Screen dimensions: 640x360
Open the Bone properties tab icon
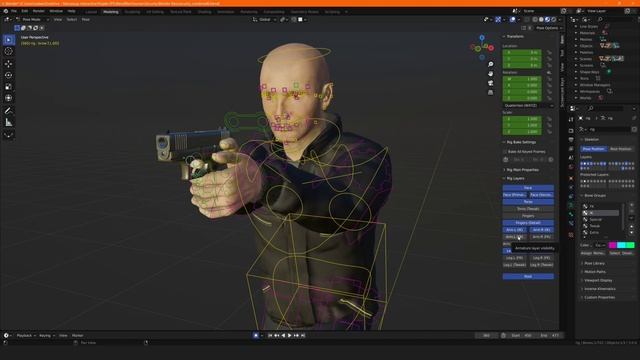click(571, 214)
